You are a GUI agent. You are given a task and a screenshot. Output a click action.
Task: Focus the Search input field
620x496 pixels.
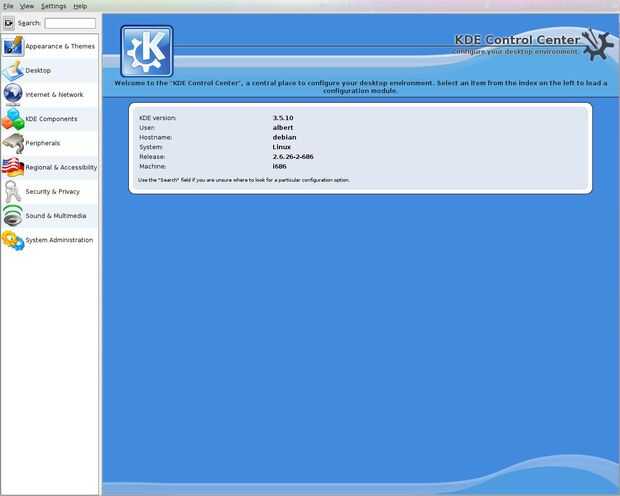click(x=70, y=23)
